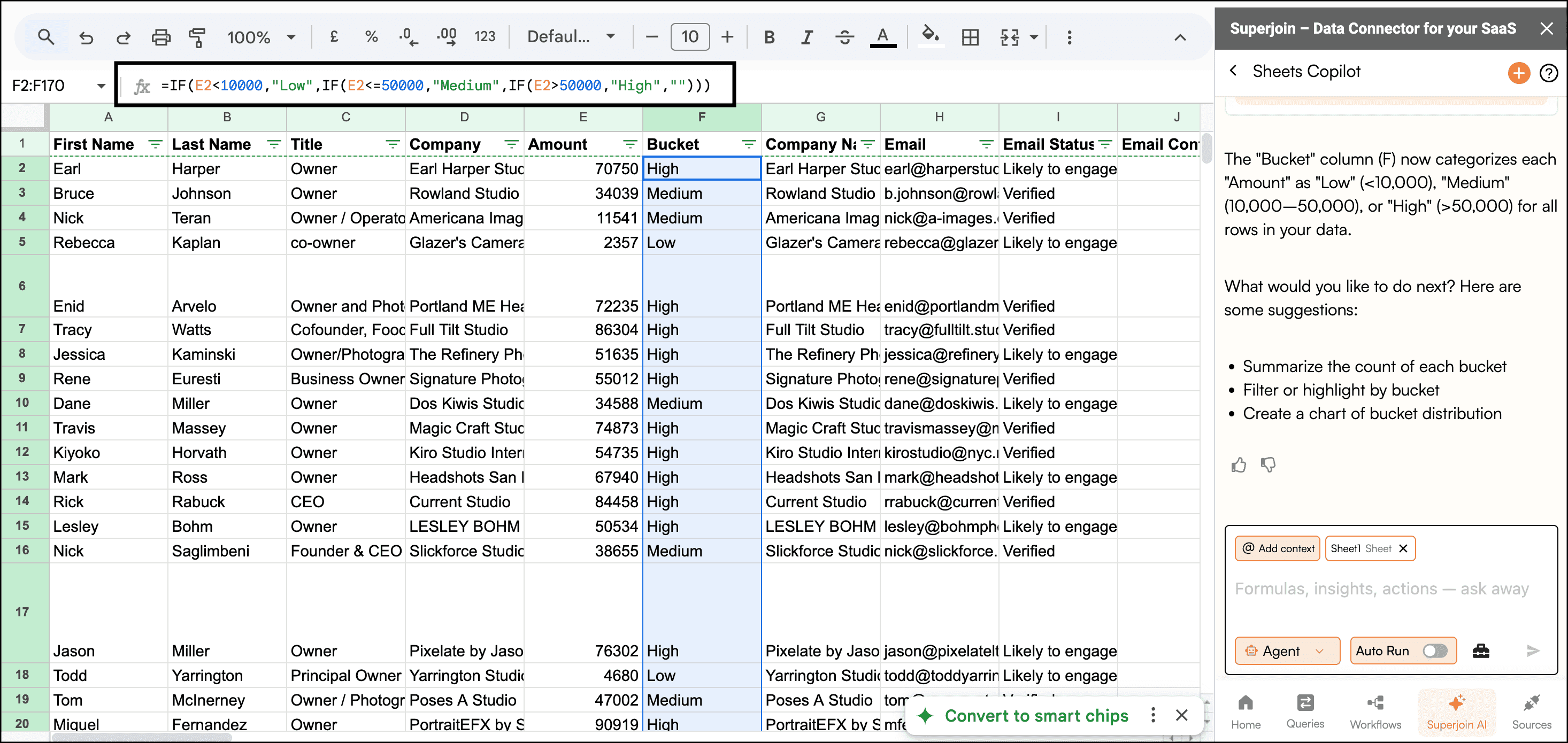
Task: Open filter for Bucket column
Action: click(749, 144)
